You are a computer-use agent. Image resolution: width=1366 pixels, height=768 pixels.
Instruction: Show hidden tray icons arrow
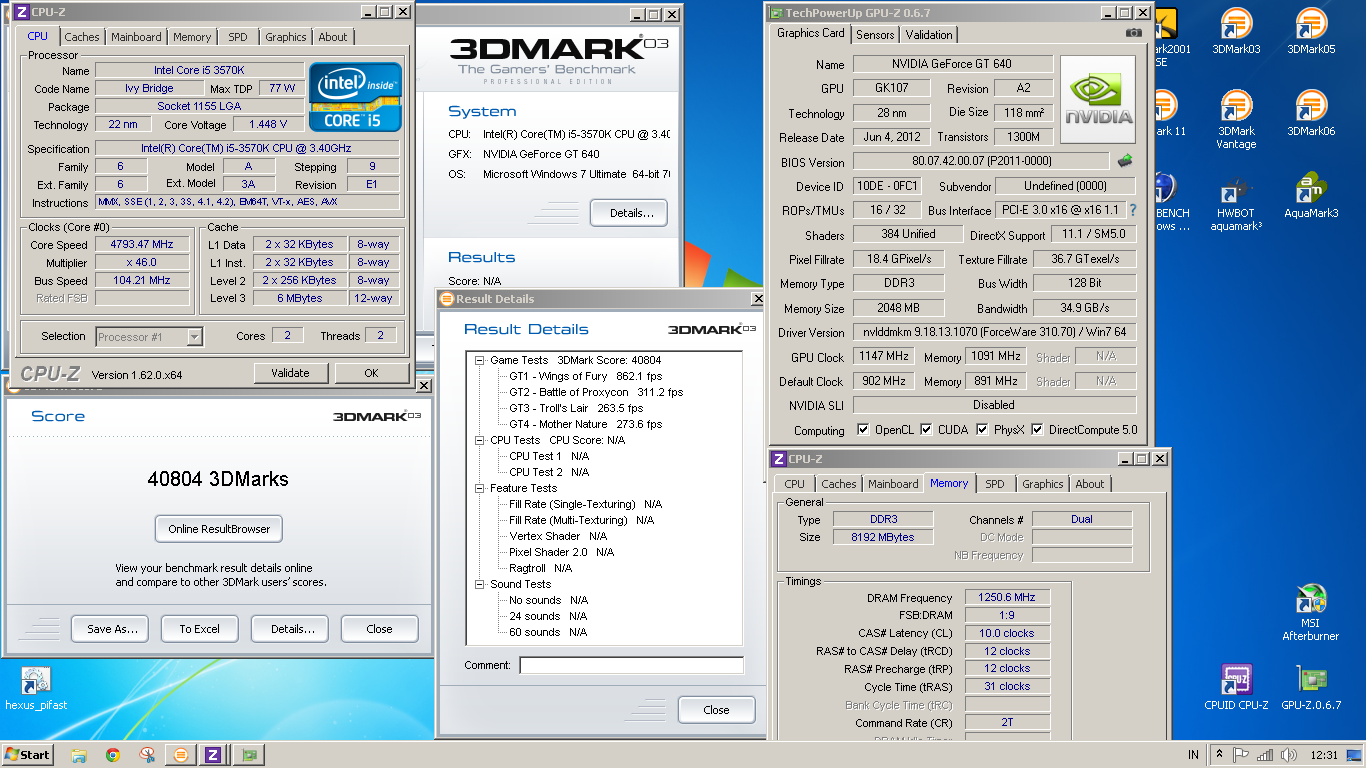pyautogui.click(x=1219, y=755)
